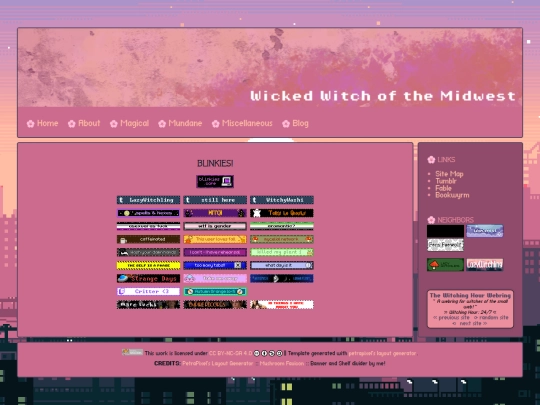
Task: Click the dark blue moon blinkie
Action: [x=282, y=278]
